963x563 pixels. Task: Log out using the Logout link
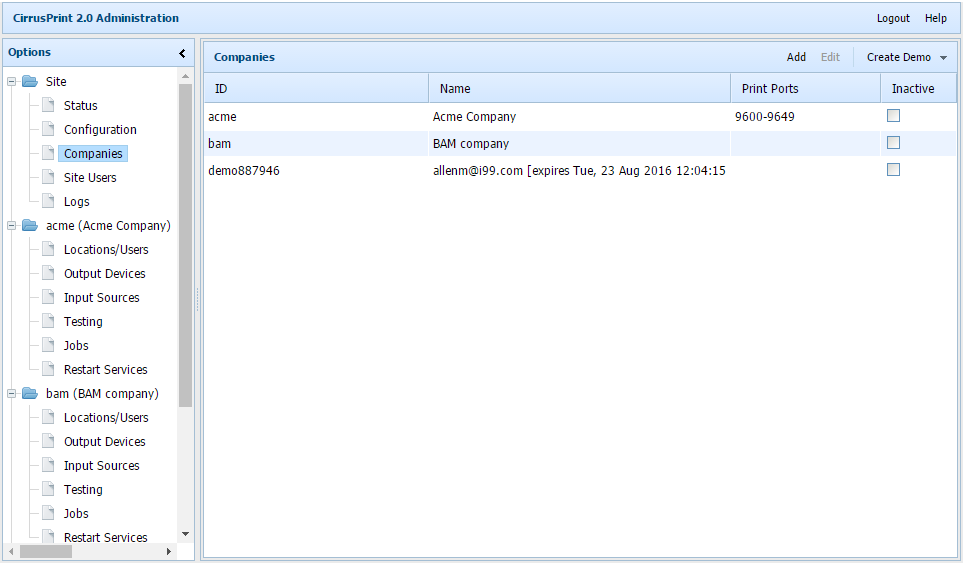893,18
